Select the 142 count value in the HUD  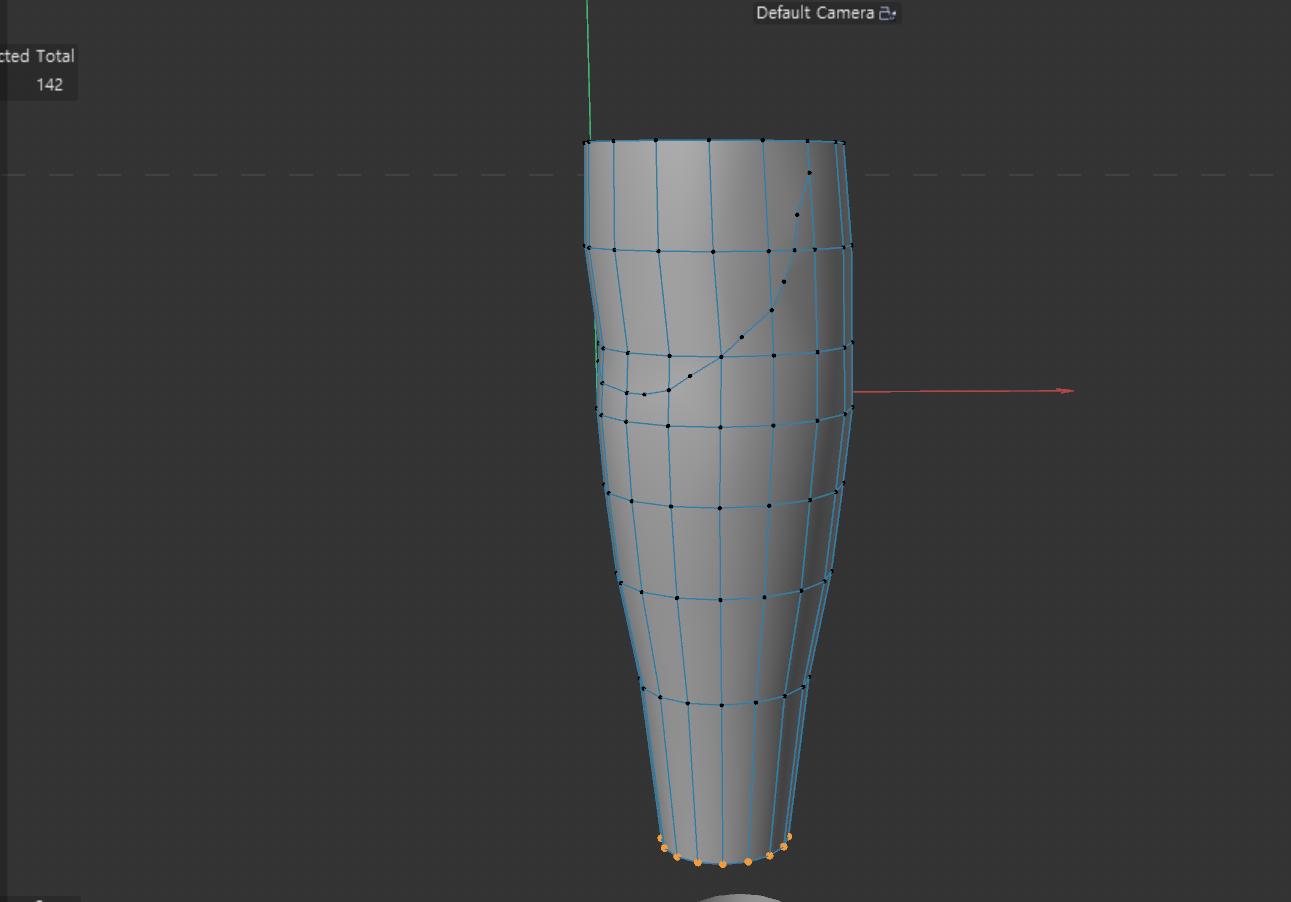click(x=50, y=85)
